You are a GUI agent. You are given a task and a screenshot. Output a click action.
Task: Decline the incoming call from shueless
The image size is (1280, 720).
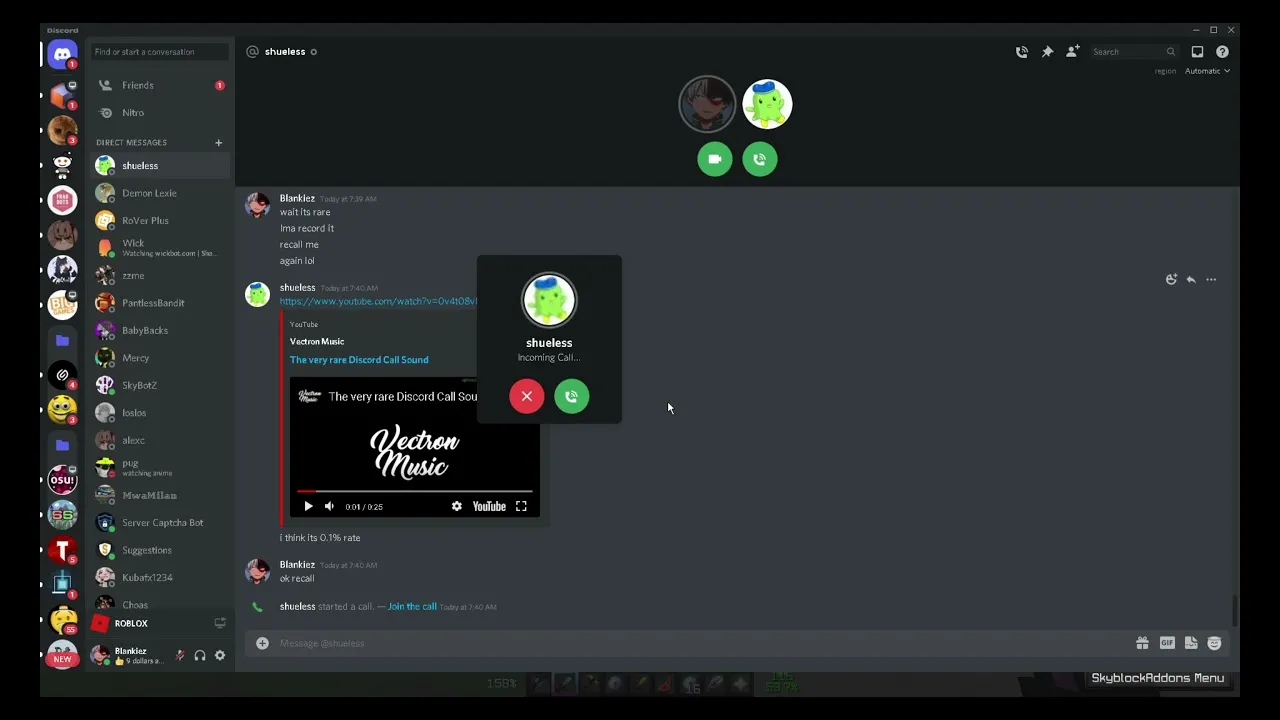(526, 397)
